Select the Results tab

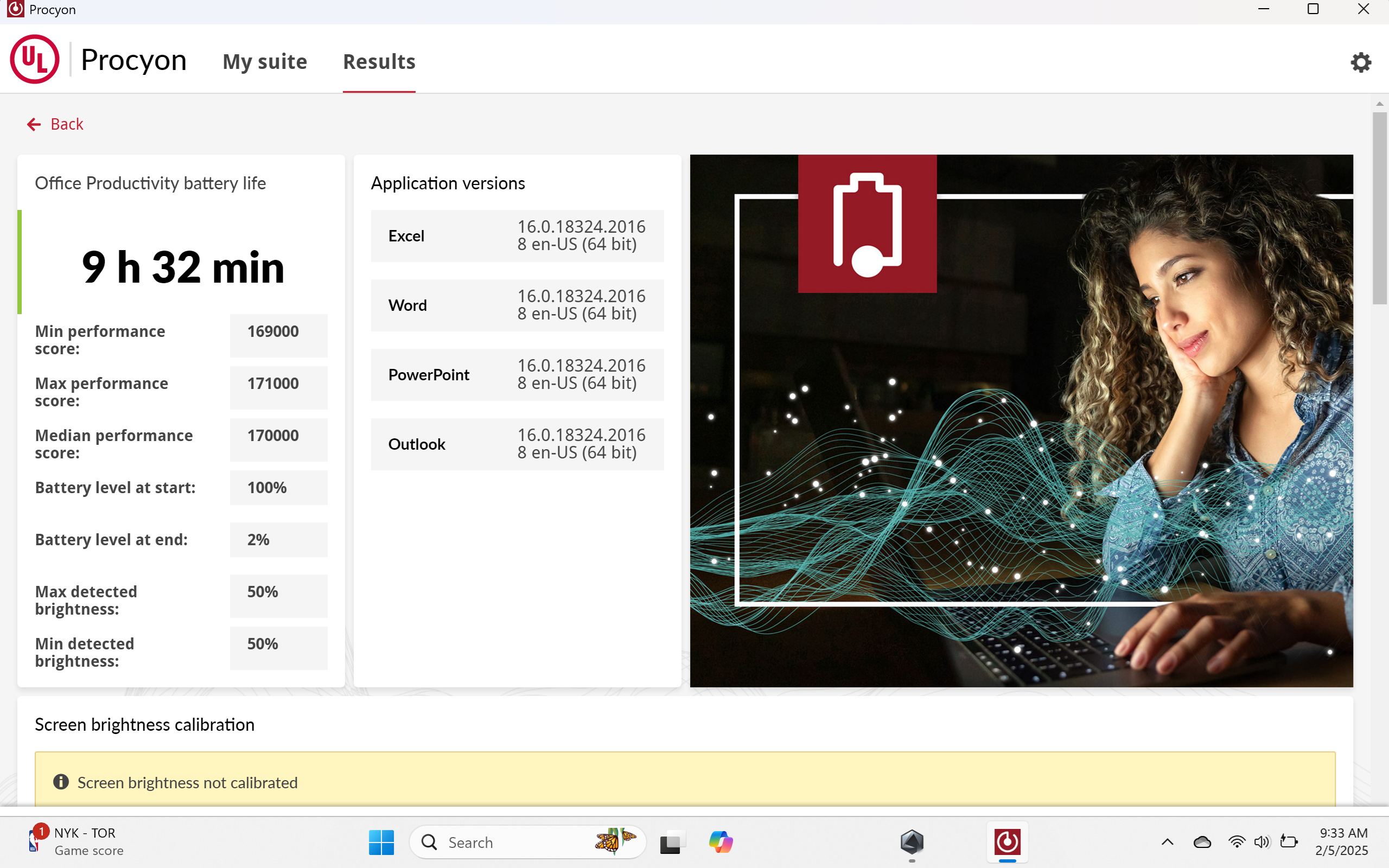point(379,61)
